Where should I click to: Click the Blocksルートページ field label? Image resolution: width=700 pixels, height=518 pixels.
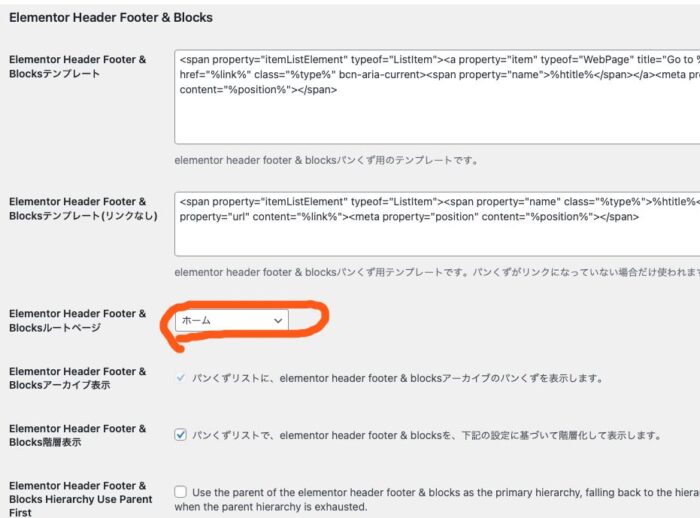click(x=77, y=320)
